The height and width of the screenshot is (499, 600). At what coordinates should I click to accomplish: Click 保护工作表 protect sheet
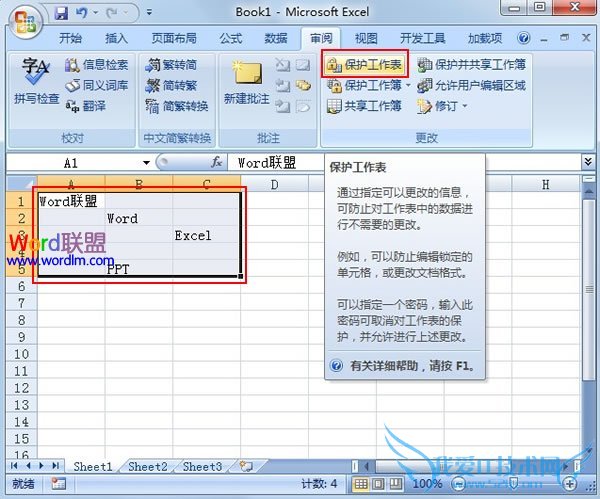pyautogui.click(x=364, y=65)
